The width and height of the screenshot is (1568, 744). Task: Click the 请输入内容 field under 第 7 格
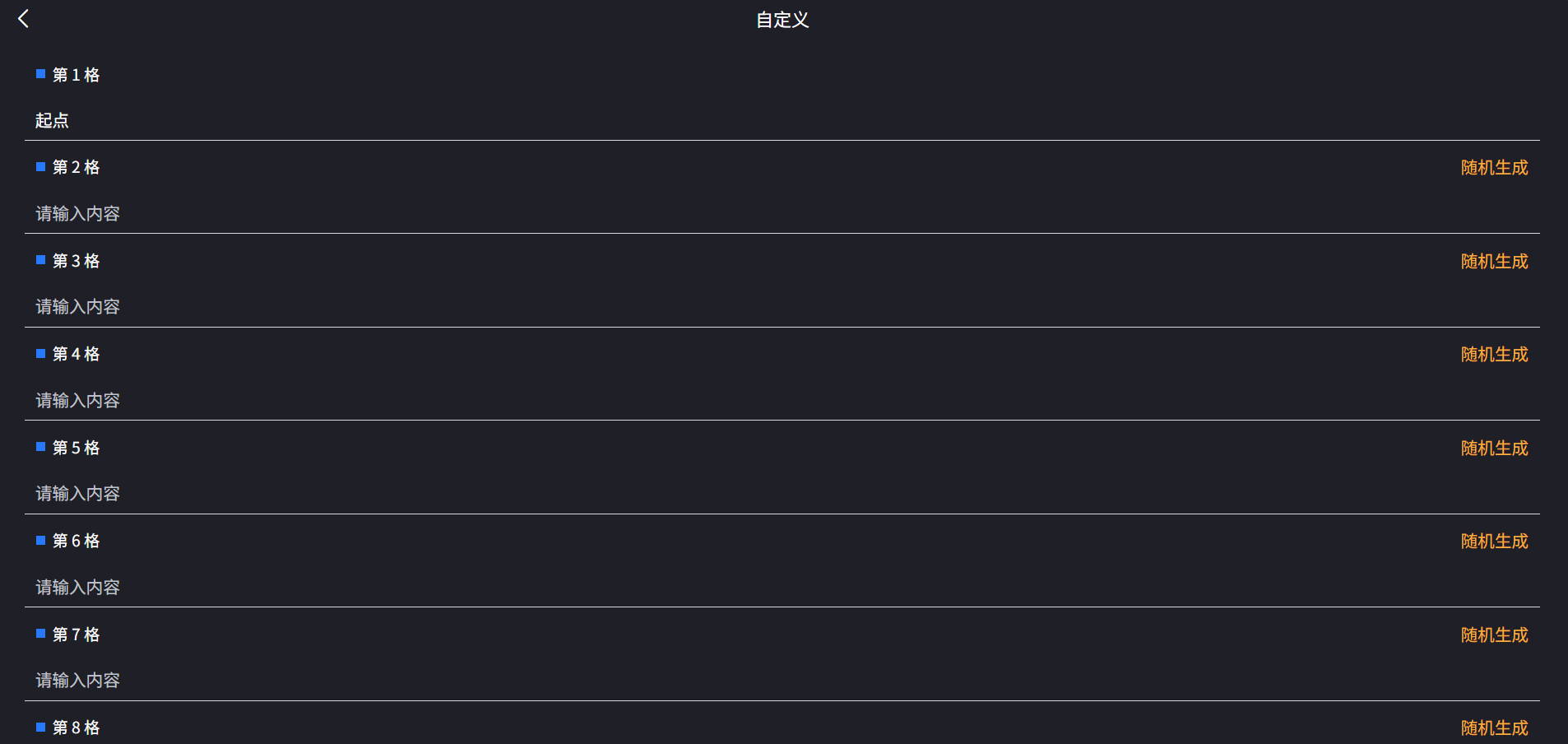tap(329, 680)
